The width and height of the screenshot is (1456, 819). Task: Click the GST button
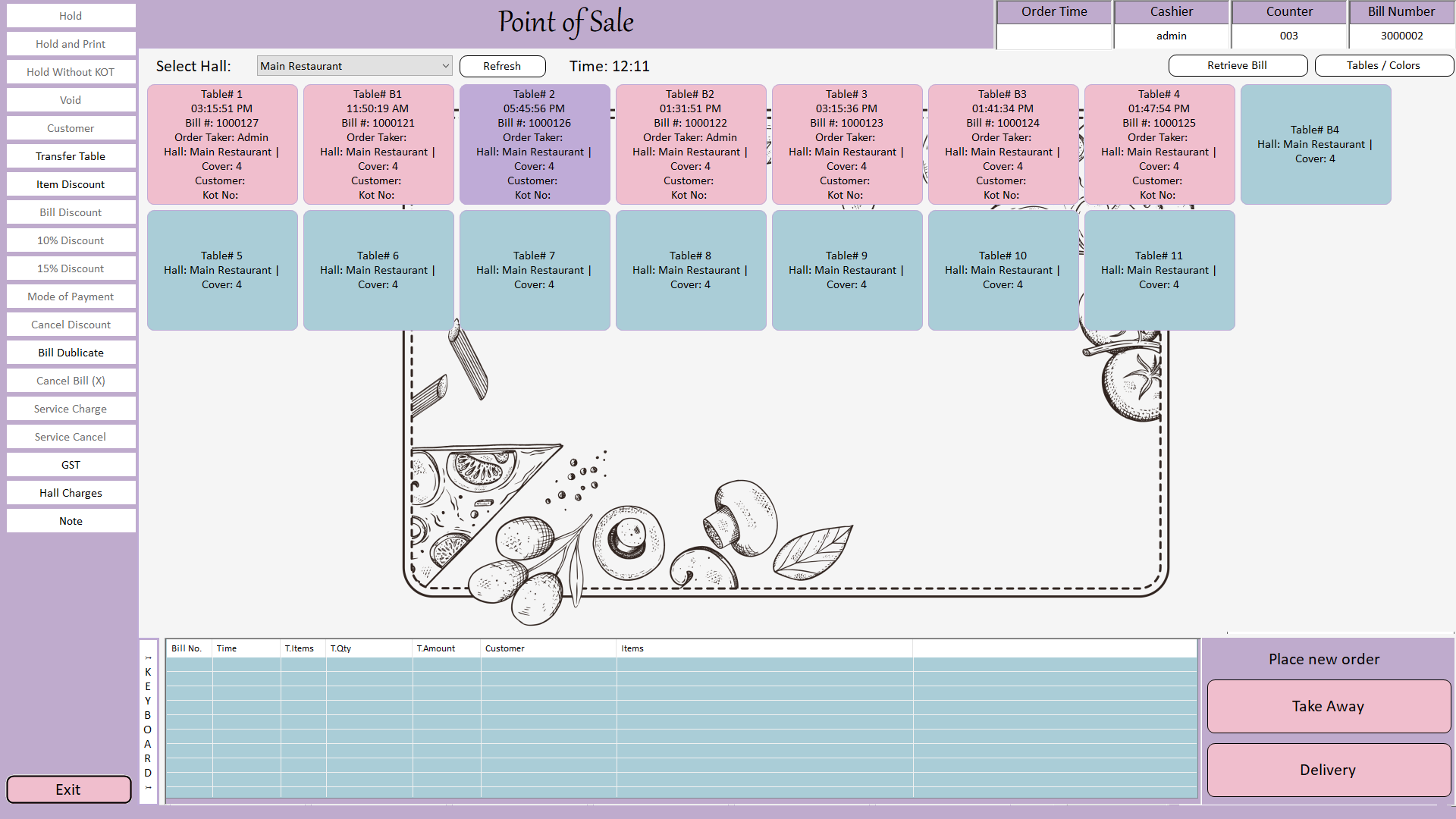coord(71,465)
